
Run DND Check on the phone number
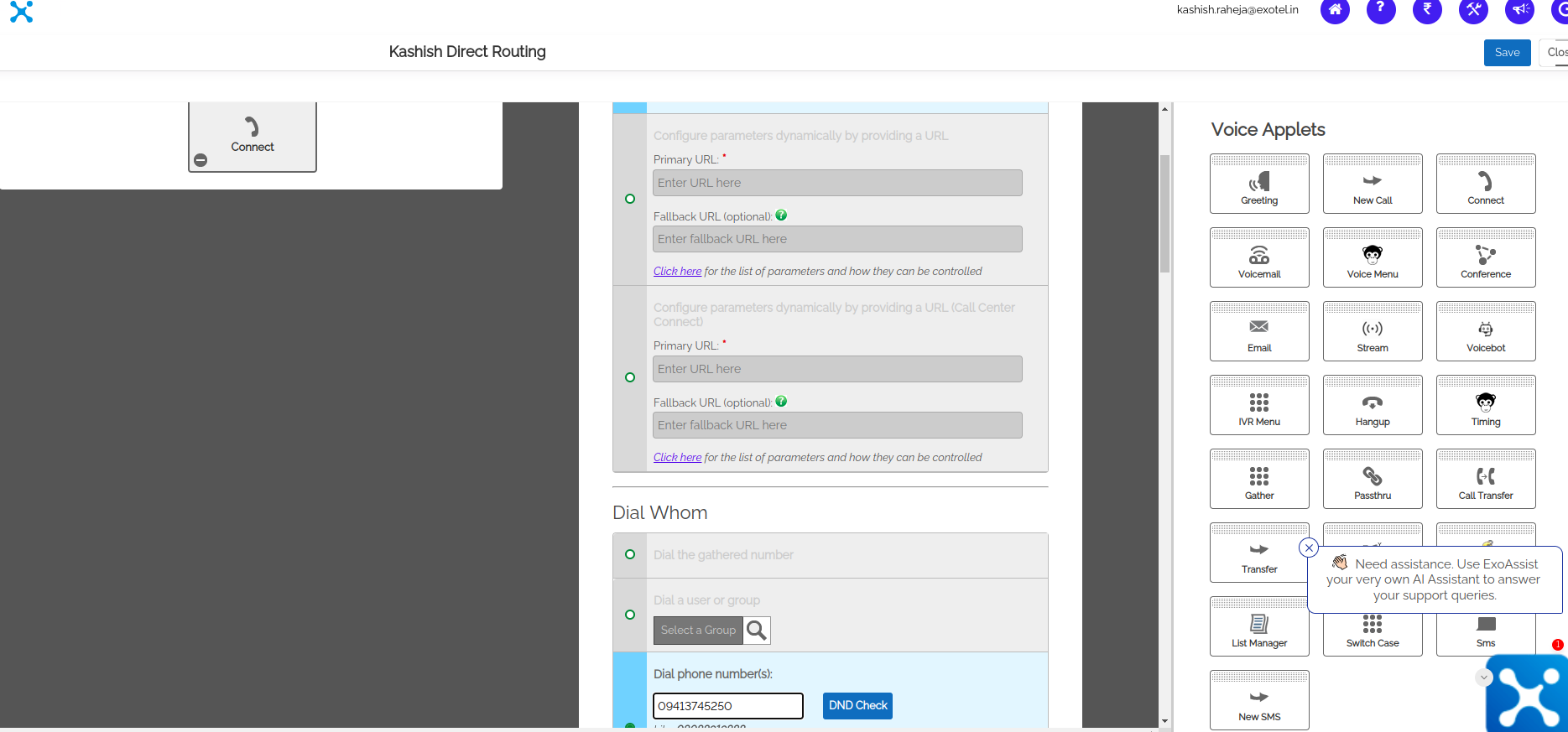coord(857,706)
